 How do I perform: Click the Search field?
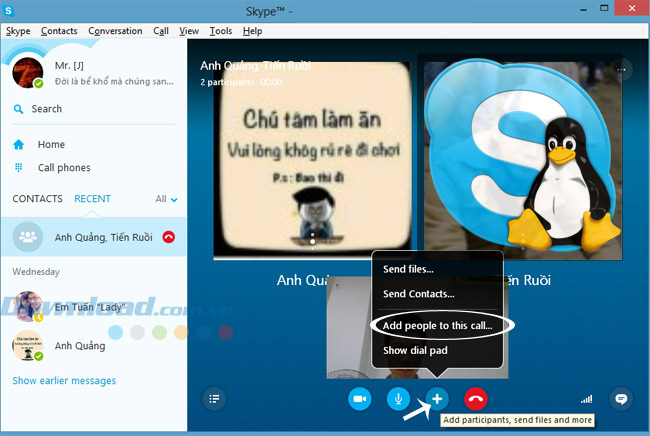[94, 109]
